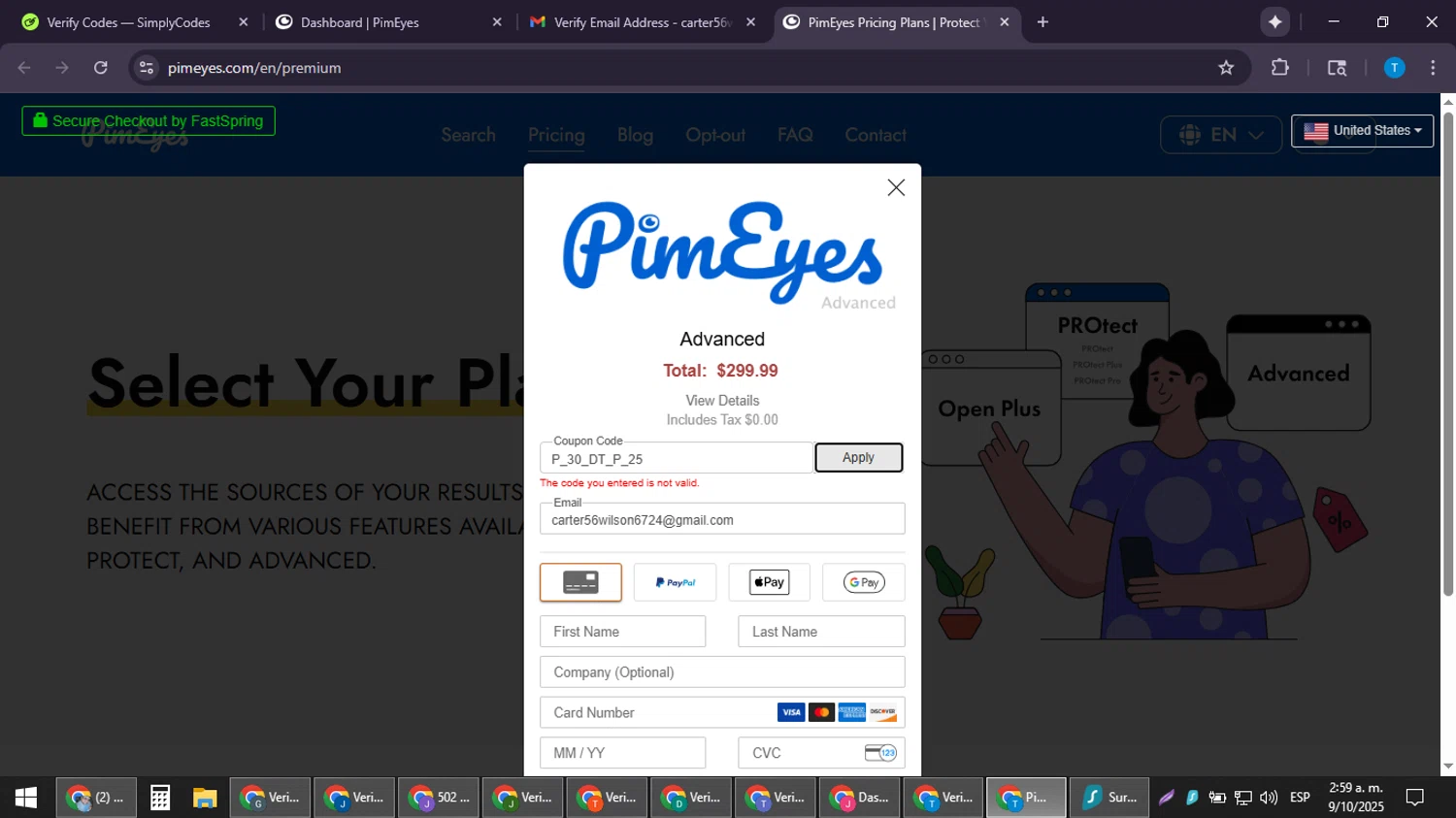
Task: Click the Chrome profile avatar
Action: (1394, 68)
